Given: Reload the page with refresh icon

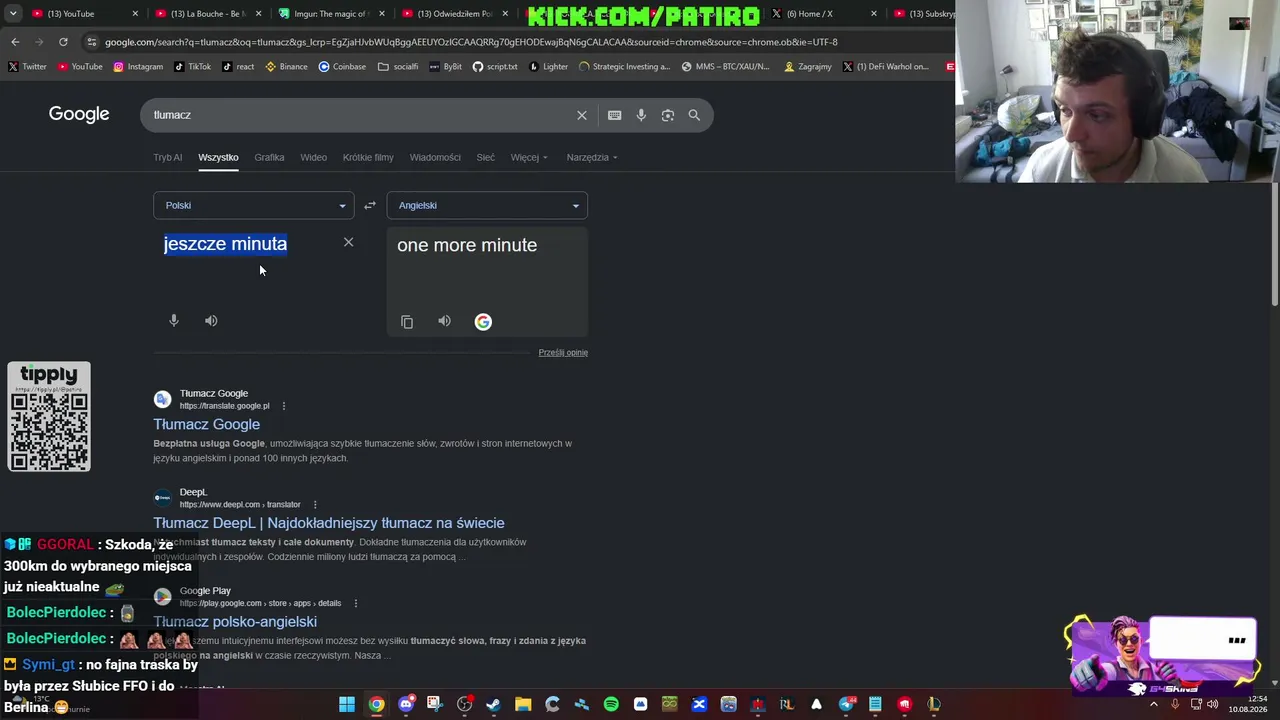Looking at the screenshot, I should point(63,42).
